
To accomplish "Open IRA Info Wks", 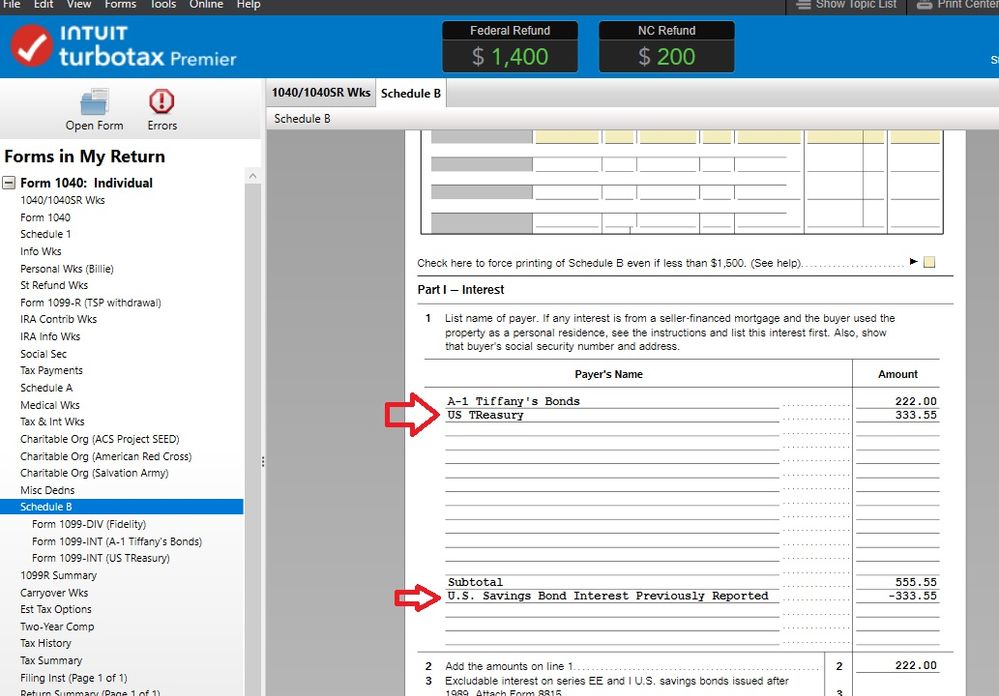I will pos(50,337).
